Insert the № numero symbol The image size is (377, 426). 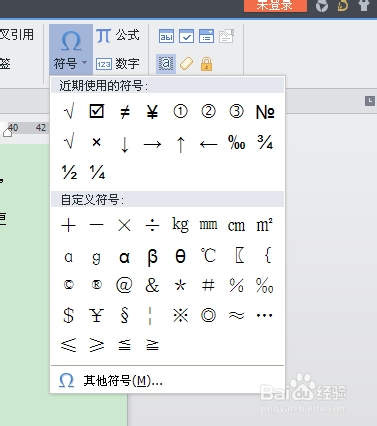point(265,112)
